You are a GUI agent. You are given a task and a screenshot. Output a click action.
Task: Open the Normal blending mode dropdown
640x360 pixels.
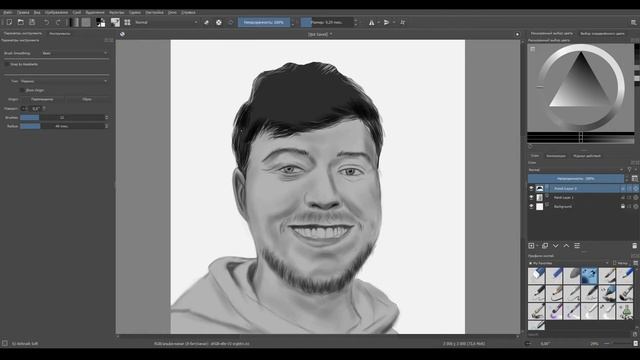tap(167, 22)
